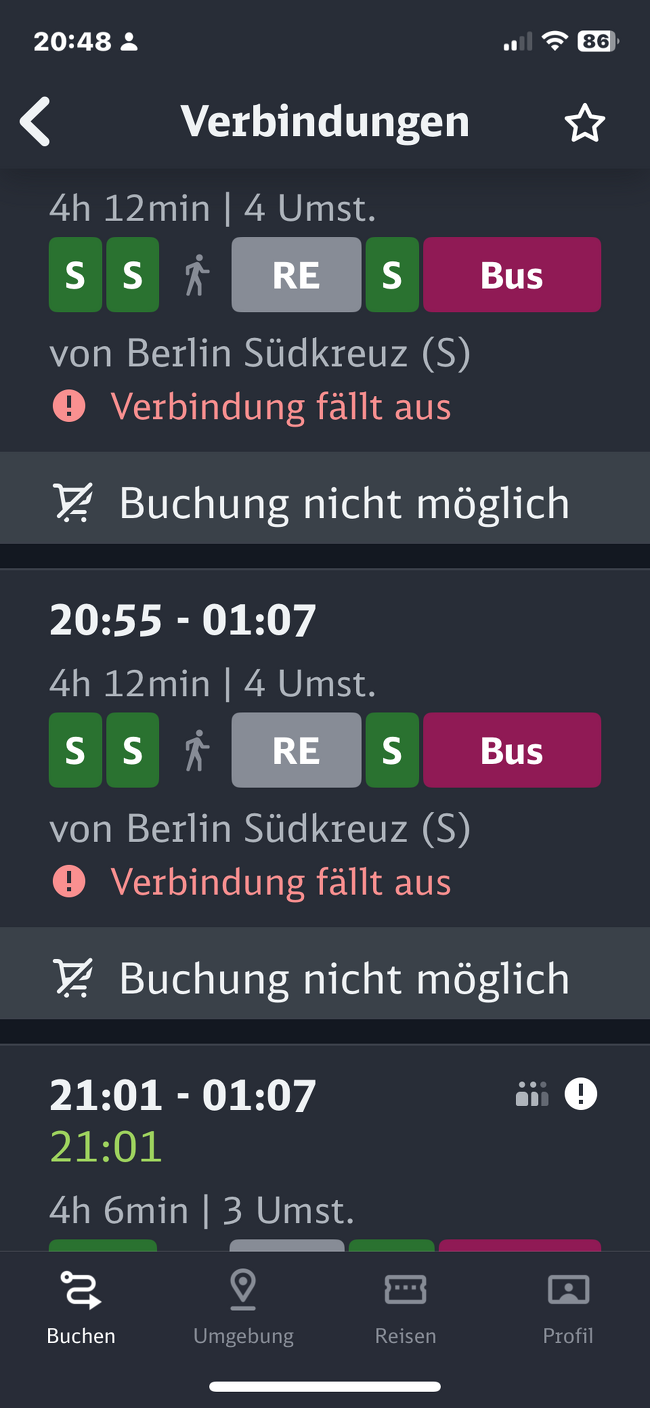Tap the lower 'Buchung nicht möglich' bar
The image size is (650, 1408).
[325, 978]
